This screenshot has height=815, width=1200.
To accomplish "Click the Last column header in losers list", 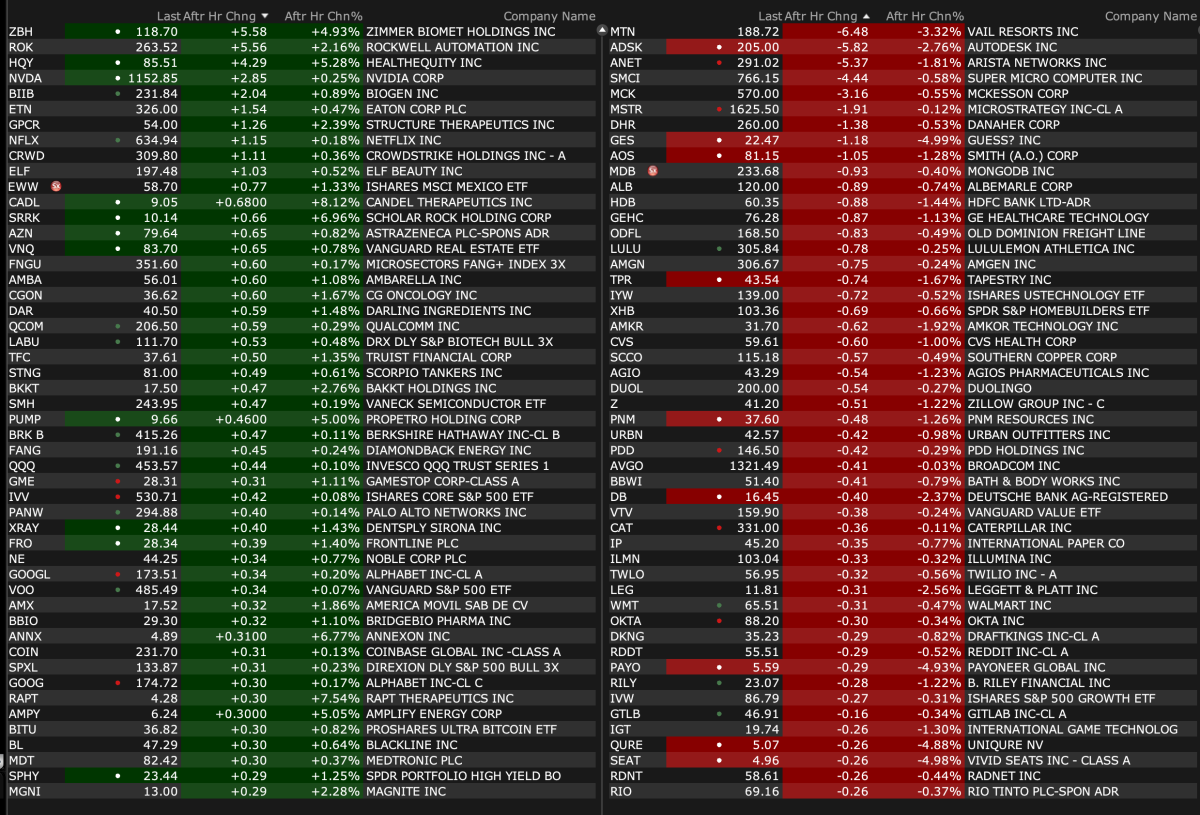I will (x=769, y=16).
